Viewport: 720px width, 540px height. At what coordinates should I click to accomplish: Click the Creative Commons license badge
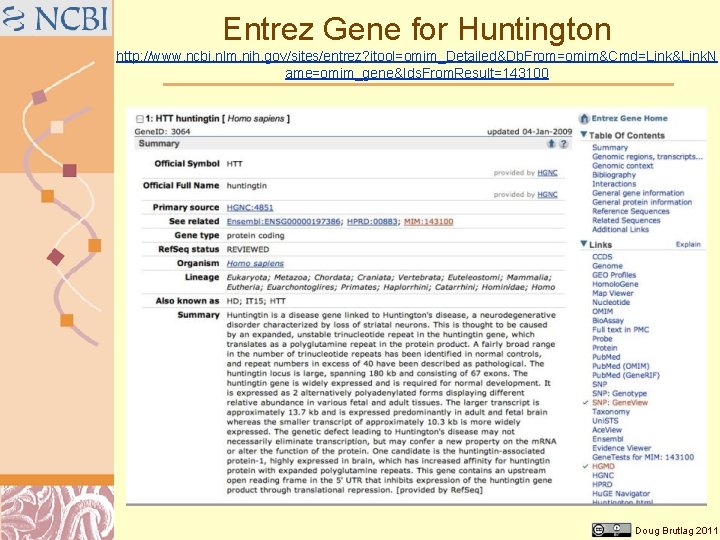pyautogui.click(x=611, y=529)
